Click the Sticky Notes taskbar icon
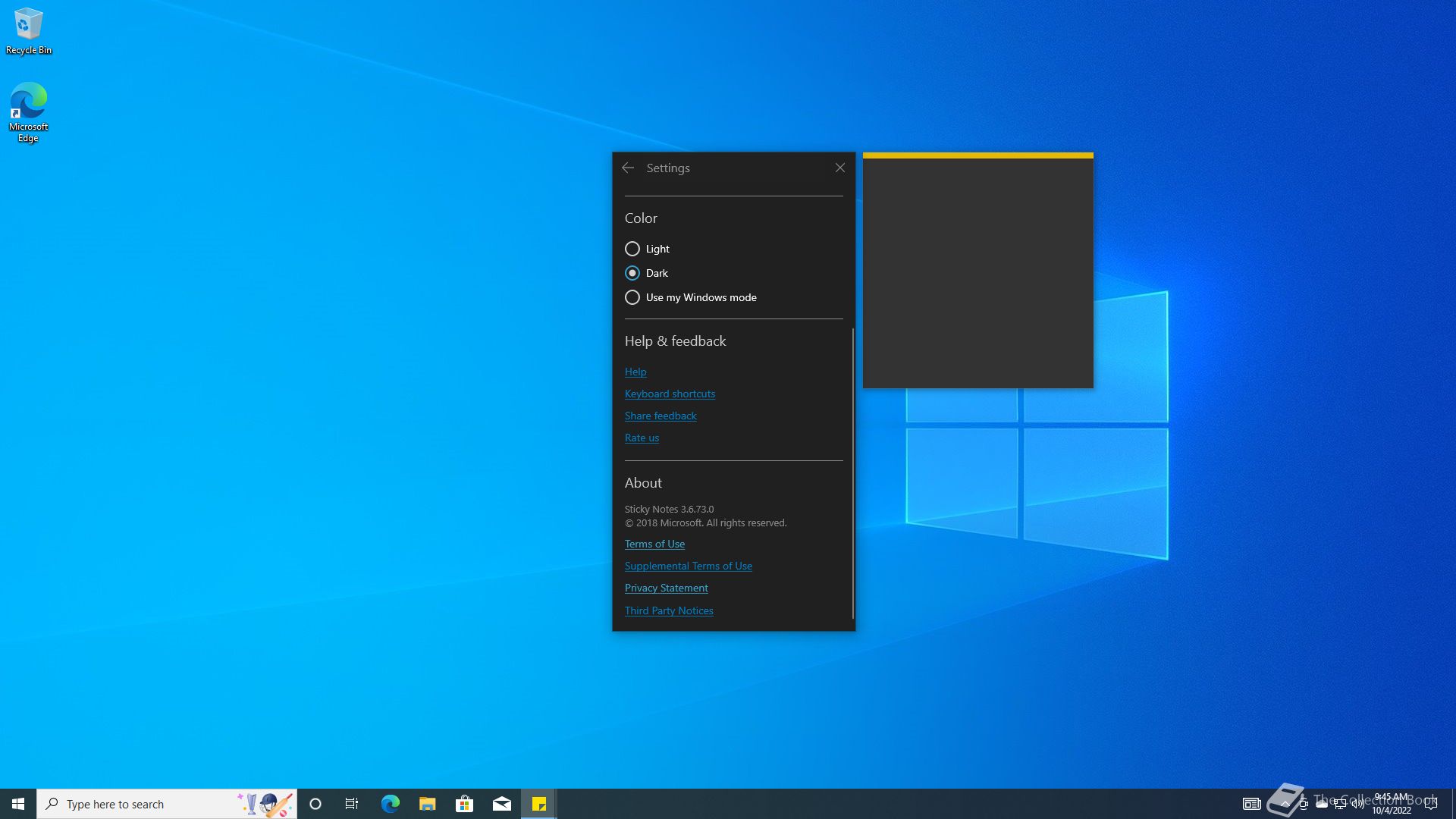The width and height of the screenshot is (1456, 819). coord(539,804)
